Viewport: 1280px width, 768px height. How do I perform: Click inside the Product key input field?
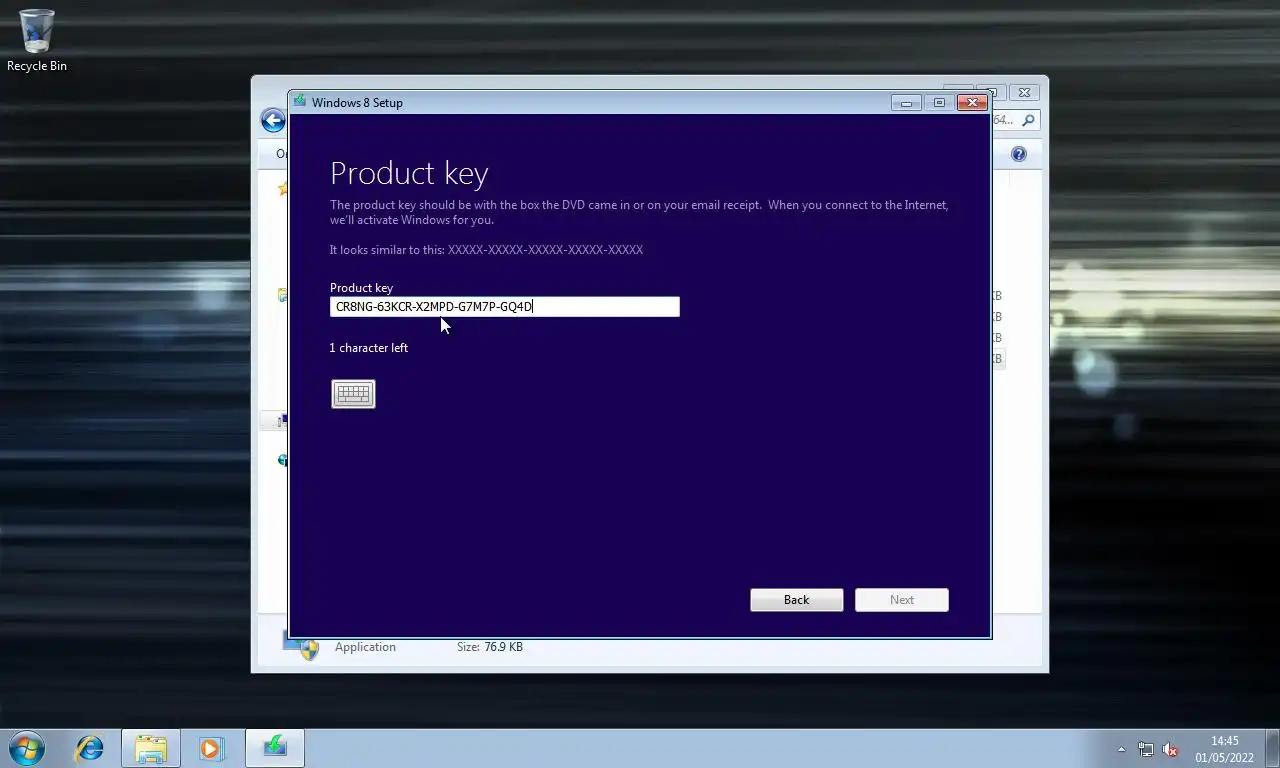click(505, 307)
